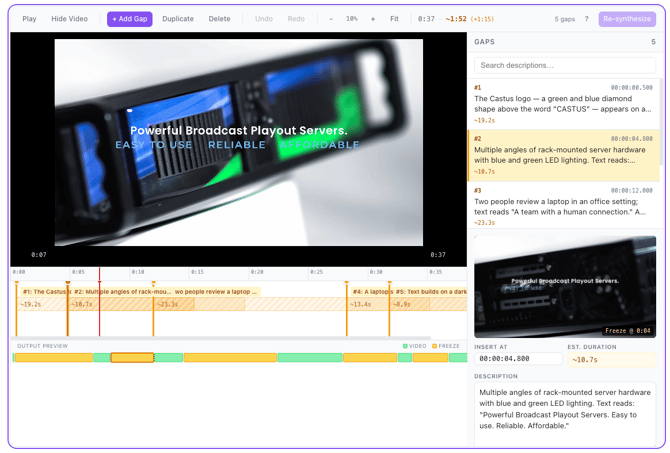This screenshot has width=670, height=453.
Task: Click the highlighted freeze segment in output preview
Action: coord(132,357)
